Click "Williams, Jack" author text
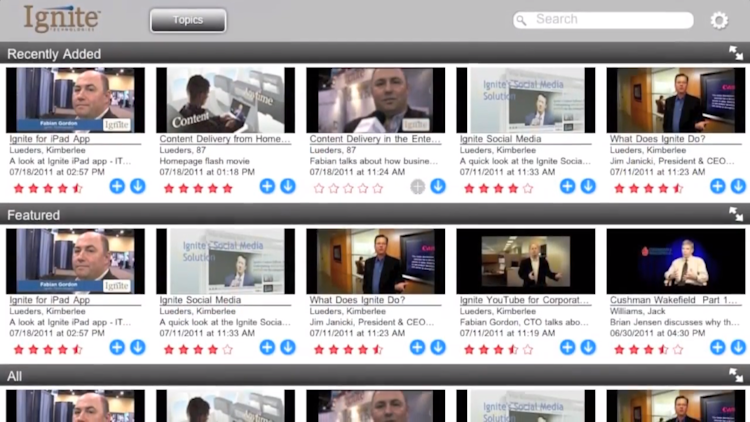 (638, 311)
